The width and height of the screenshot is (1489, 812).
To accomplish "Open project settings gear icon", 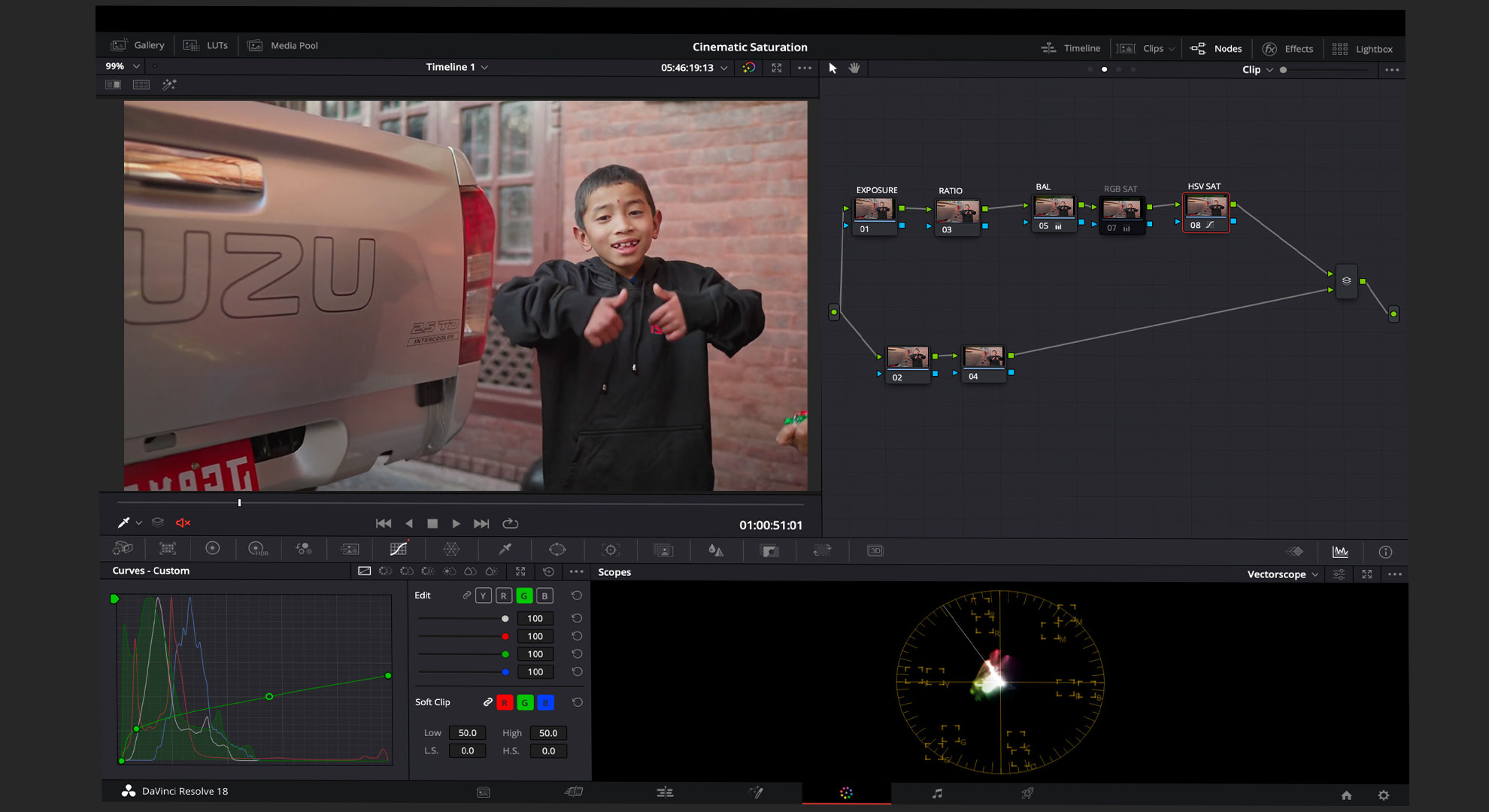I will [x=1383, y=795].
